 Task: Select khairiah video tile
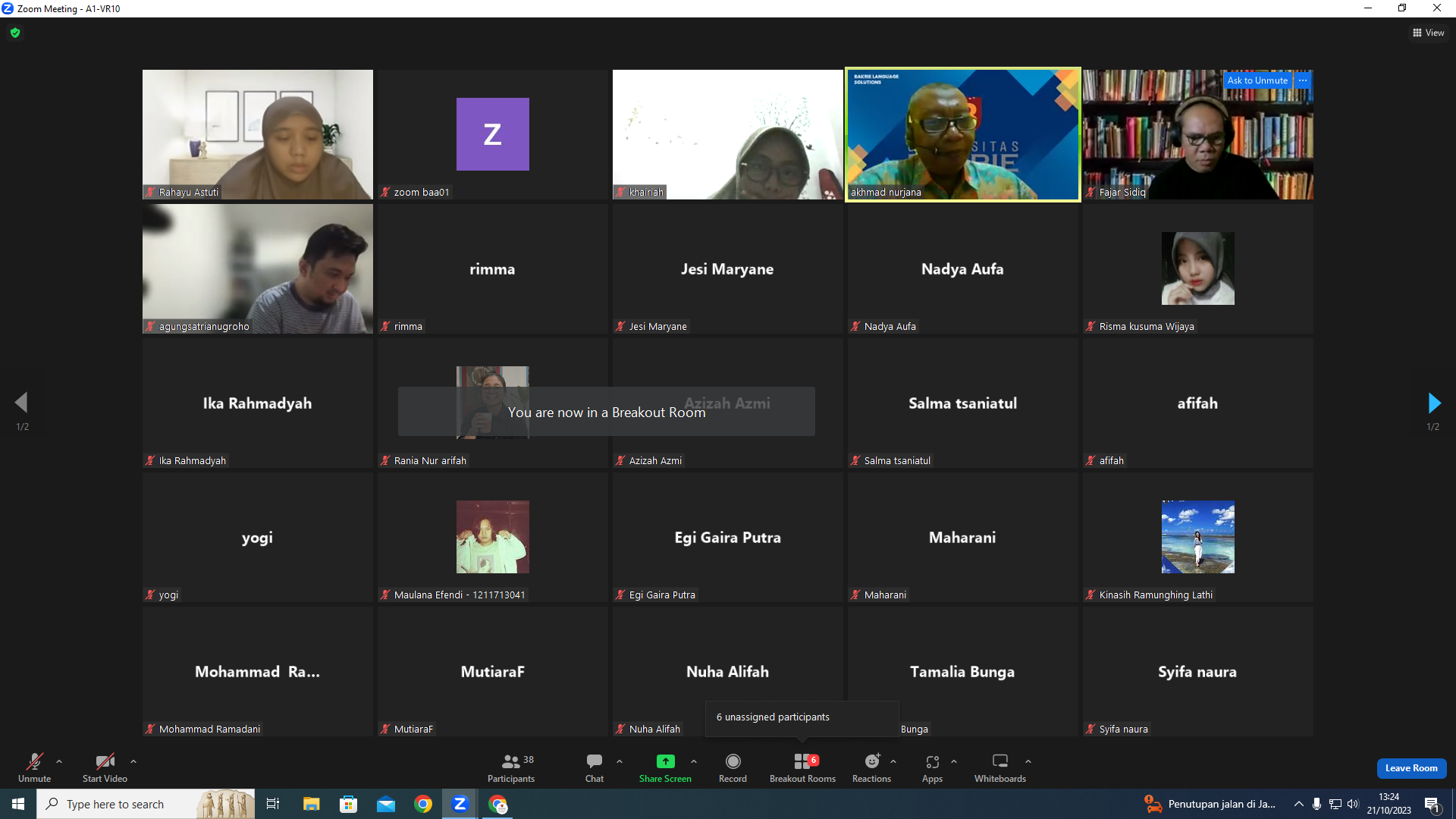(x=728, y=134)
